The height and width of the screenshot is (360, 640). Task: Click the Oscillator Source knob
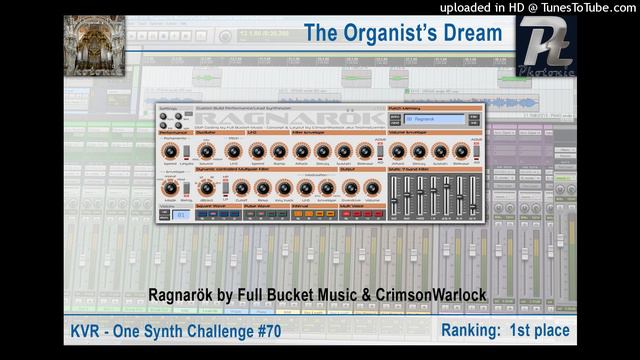(207, 151)
